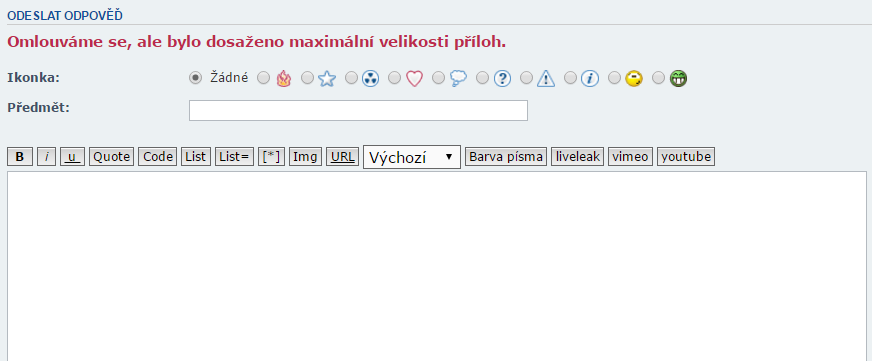Pick the radioactive symbol icon
The height and width of the screenshot is (361, 872).
[x=370, y=79]
